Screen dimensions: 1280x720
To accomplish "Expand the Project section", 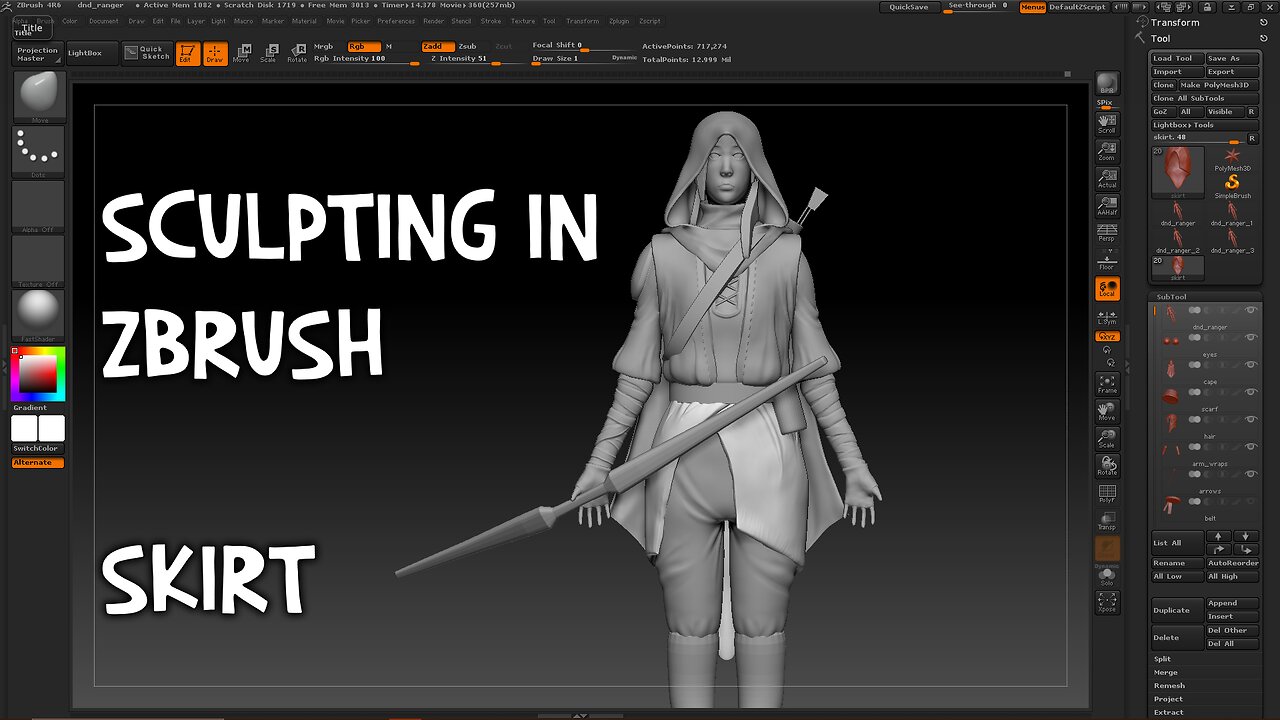I will [1168, 699].
